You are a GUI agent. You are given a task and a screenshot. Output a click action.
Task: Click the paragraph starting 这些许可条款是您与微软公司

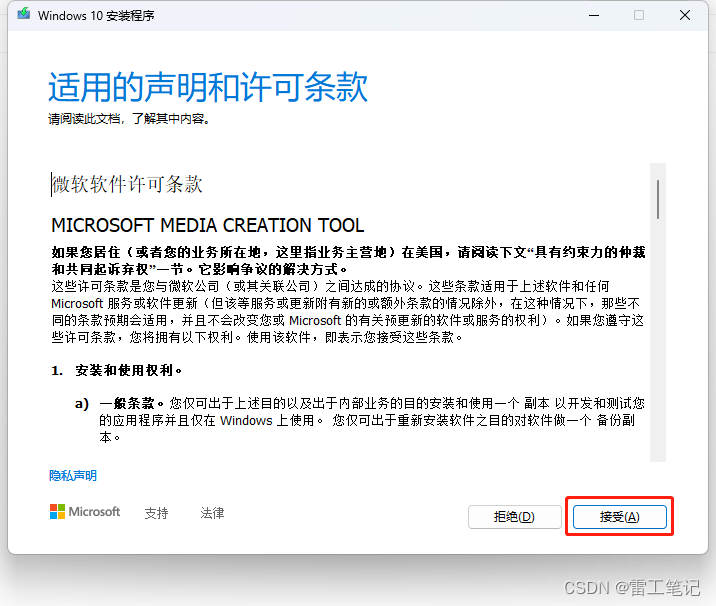coord(348,312)
